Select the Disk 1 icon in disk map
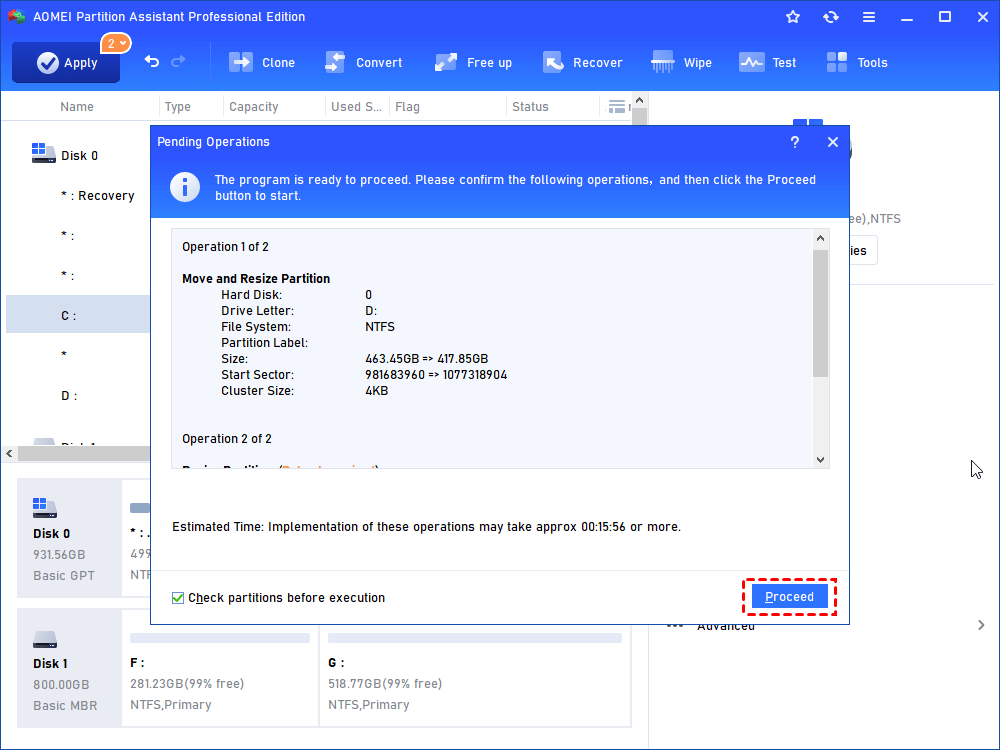The image size is (1000, 750). [45, 639]
